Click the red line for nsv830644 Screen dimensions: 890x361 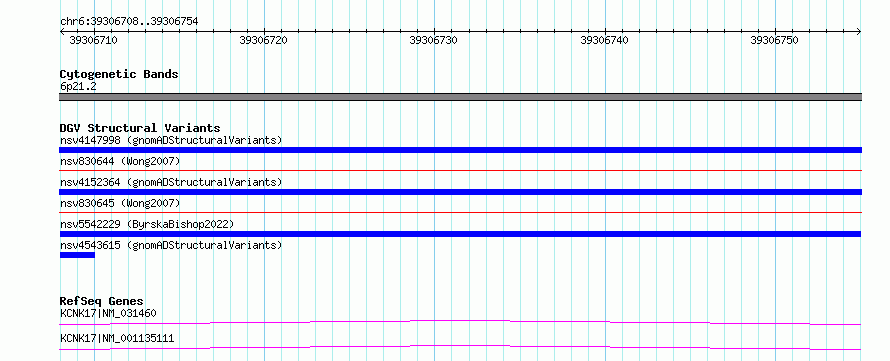pos(460,170)
